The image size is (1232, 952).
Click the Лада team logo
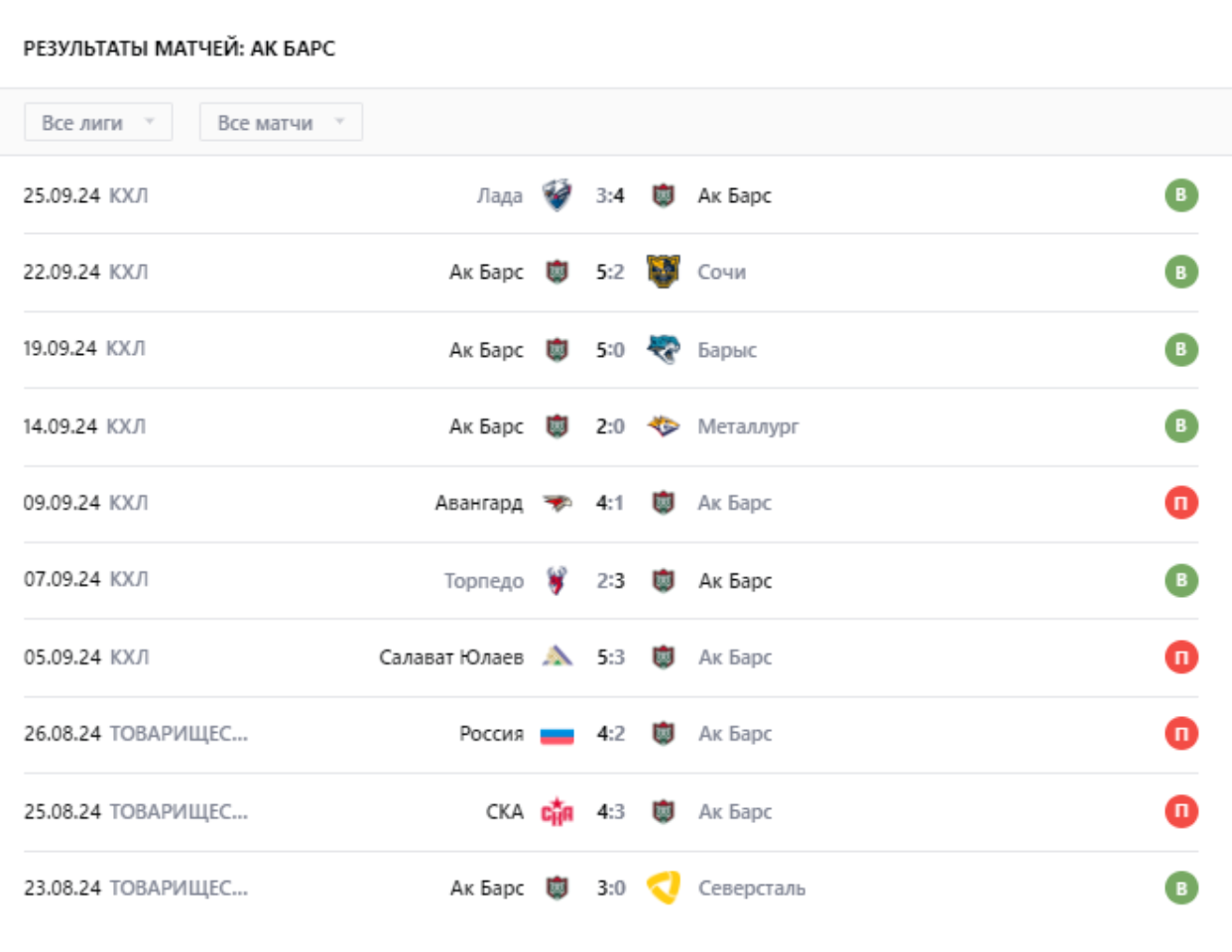[556, 195]
